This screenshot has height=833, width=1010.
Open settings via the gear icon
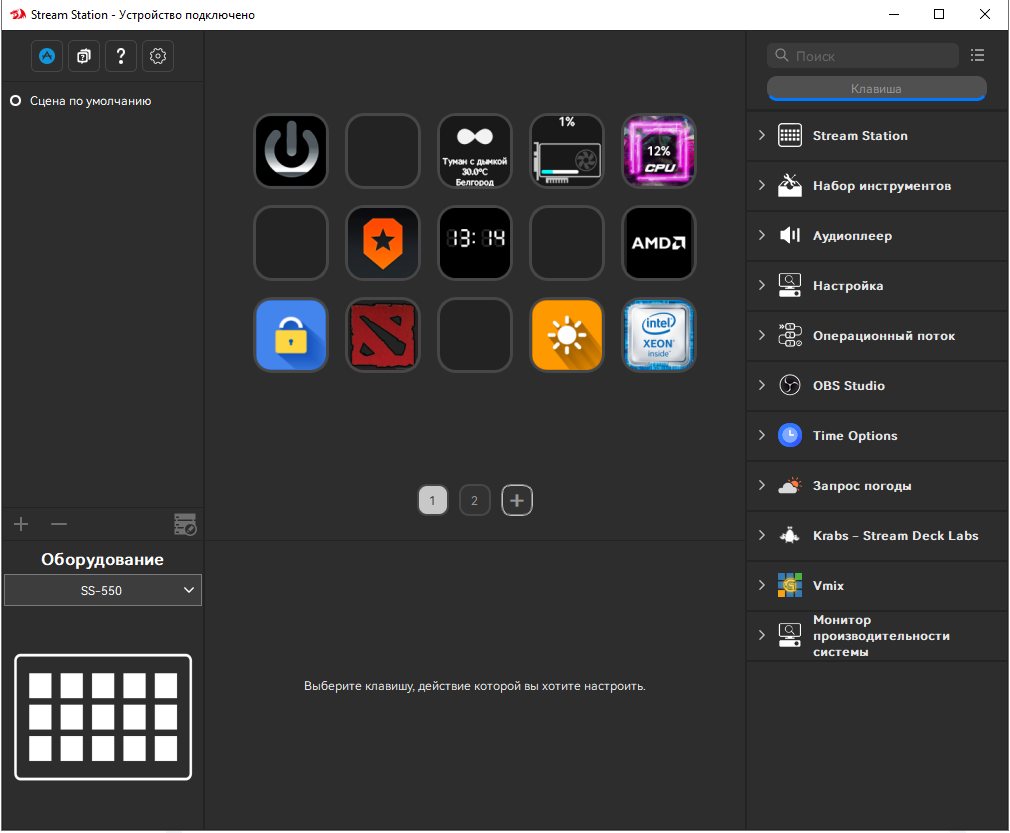pyautogui.click(x=158, y=56)
